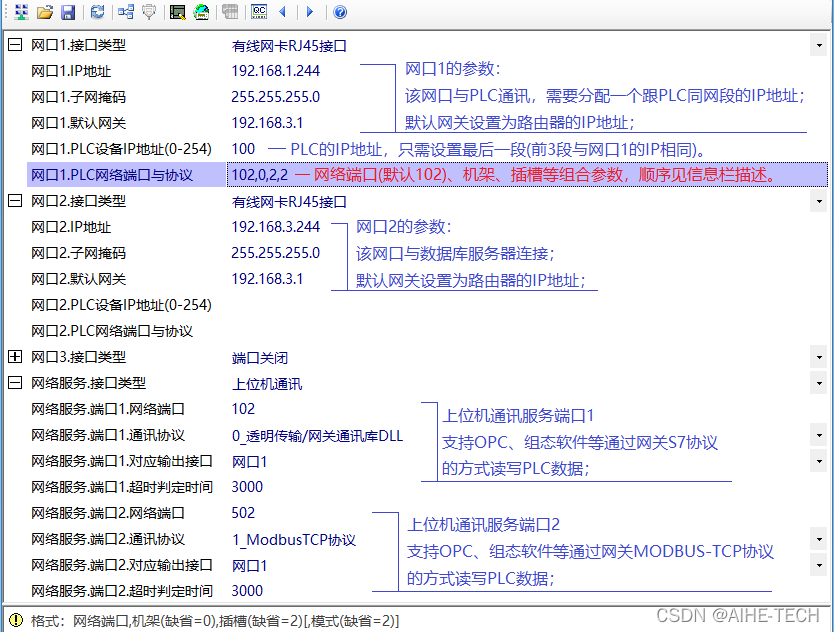Edit the 端口1 port value 102
834x632 pixels.
243,409
